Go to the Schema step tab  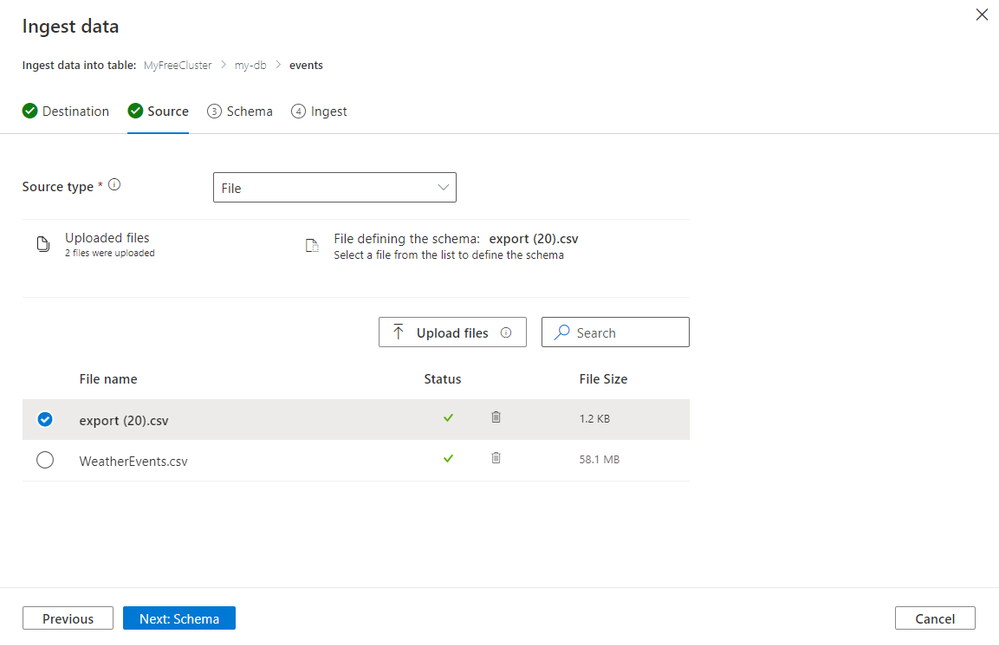point(240,112)
